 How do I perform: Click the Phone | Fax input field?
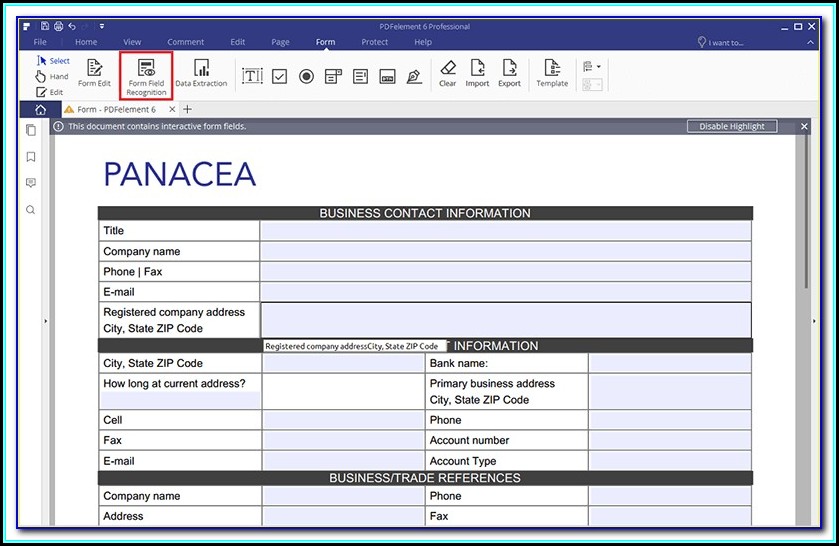506,272
